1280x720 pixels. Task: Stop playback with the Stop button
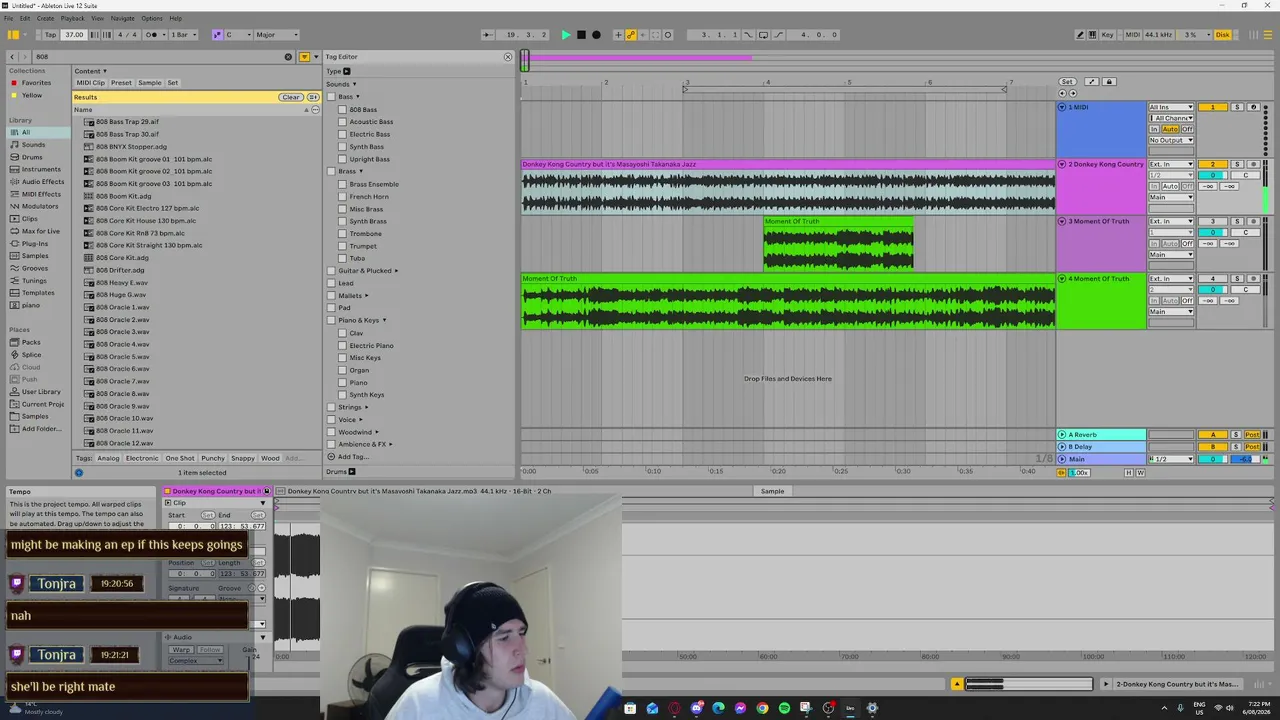point(581,35)
